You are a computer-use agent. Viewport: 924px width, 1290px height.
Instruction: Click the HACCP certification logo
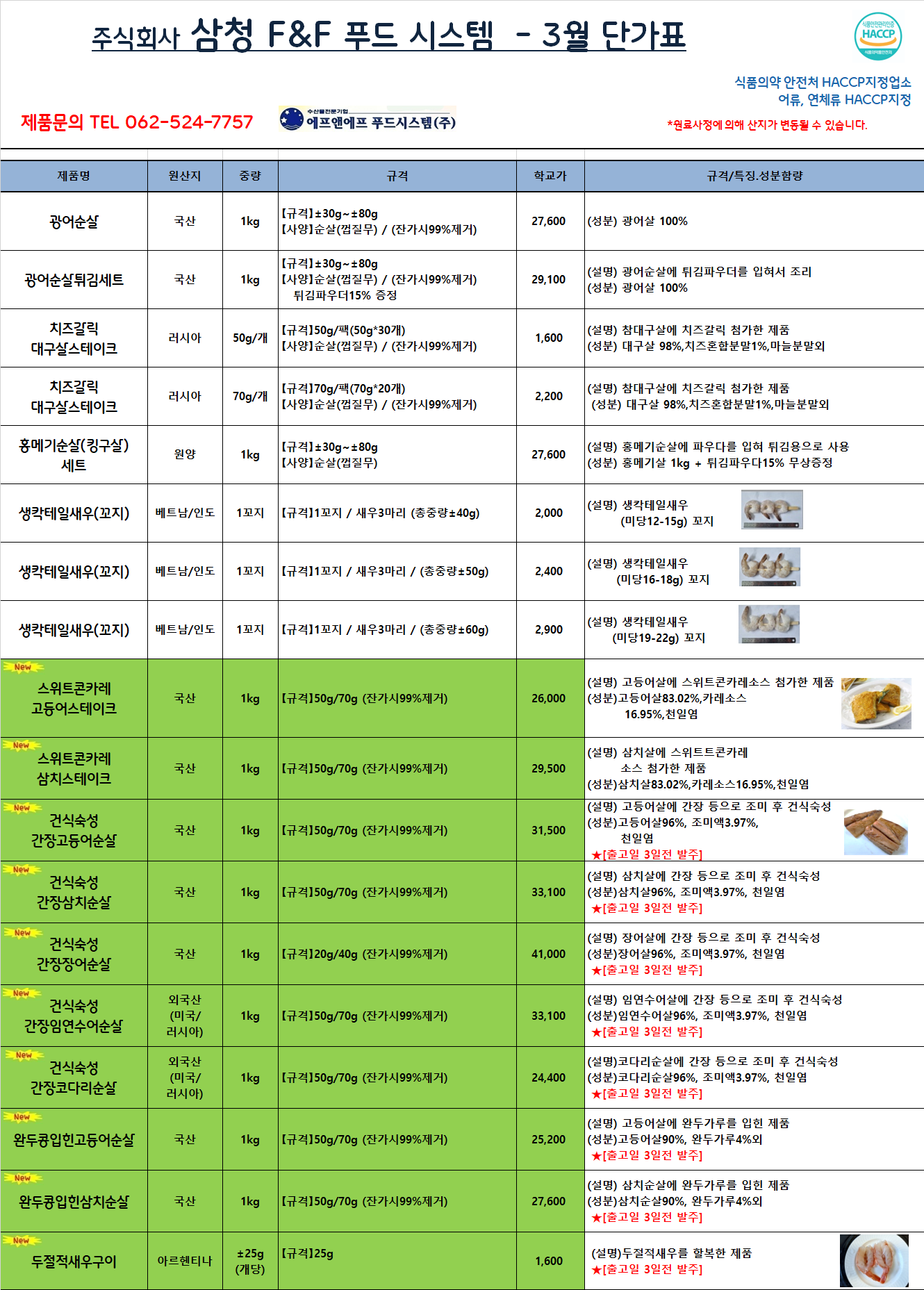(878, 36)
